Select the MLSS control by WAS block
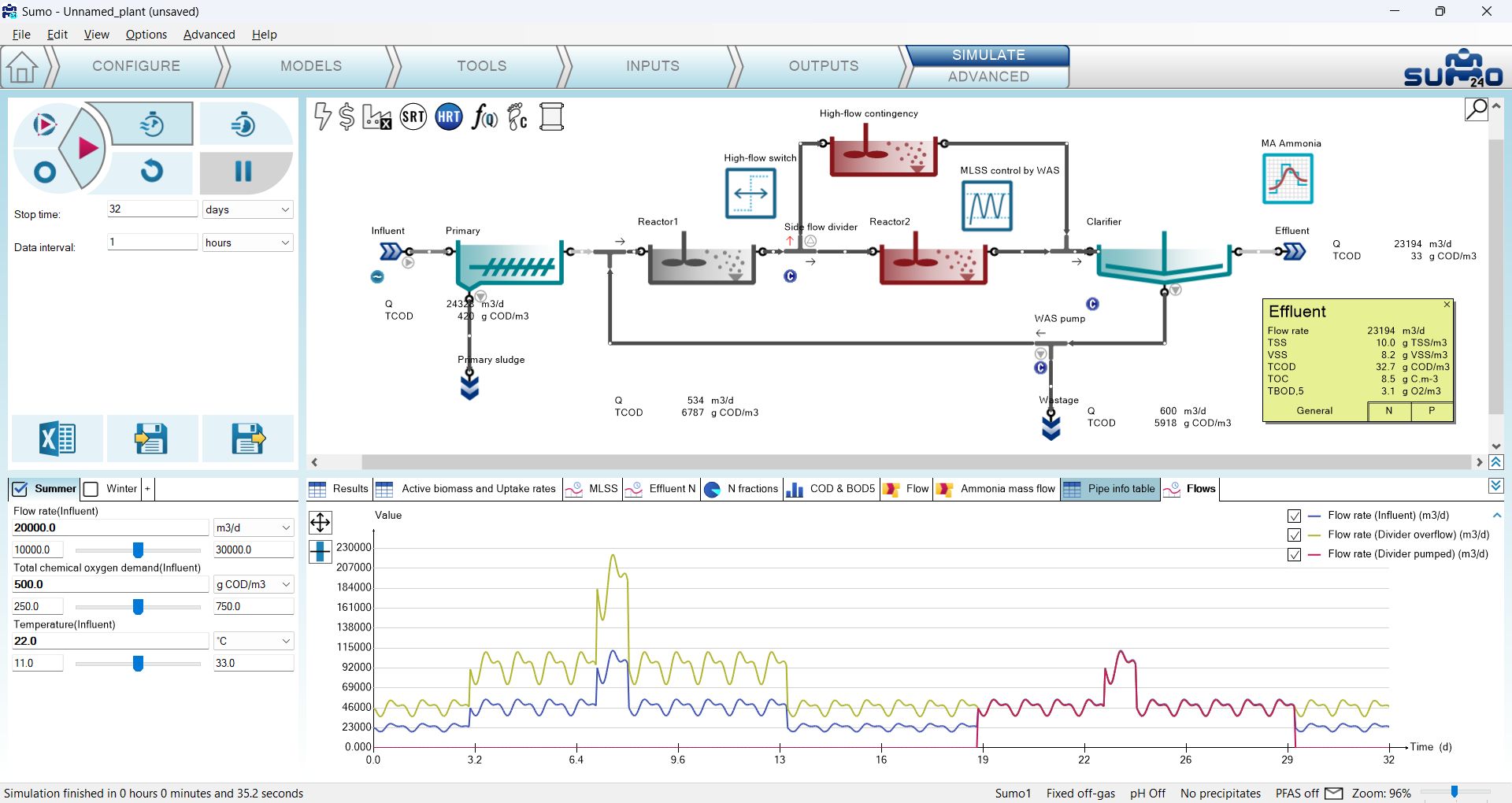The height and width of the screenshot is (803, 1512). tap(988, 205)
